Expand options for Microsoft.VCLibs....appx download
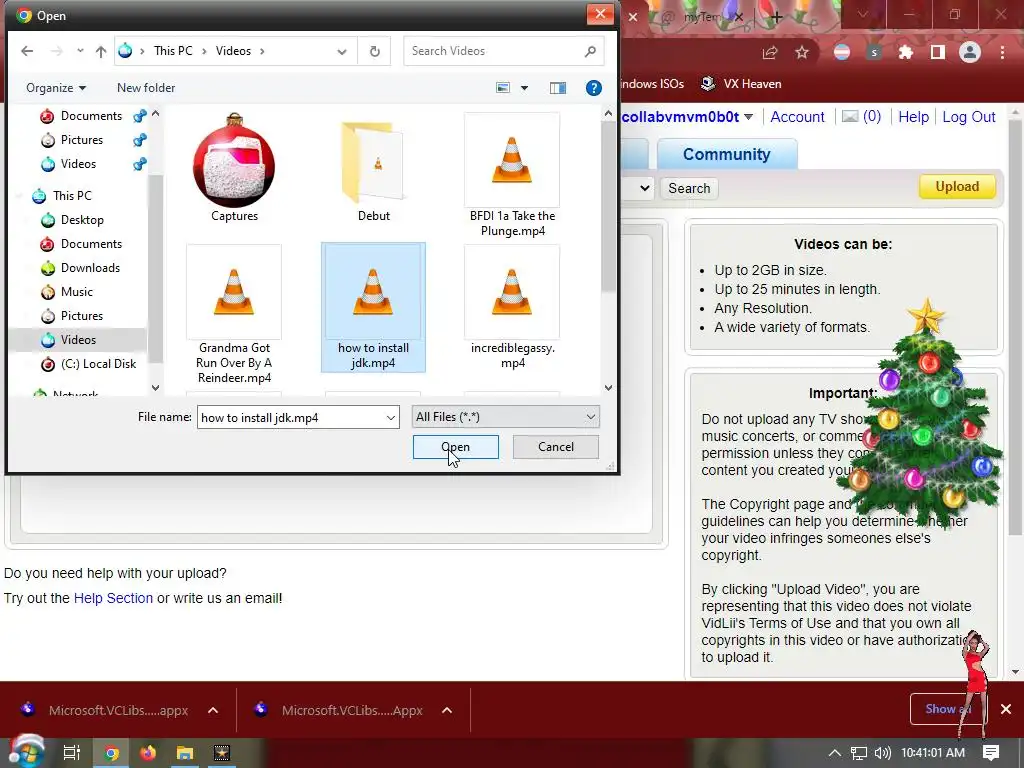1024x768 pixels. (x=213, y=710)
